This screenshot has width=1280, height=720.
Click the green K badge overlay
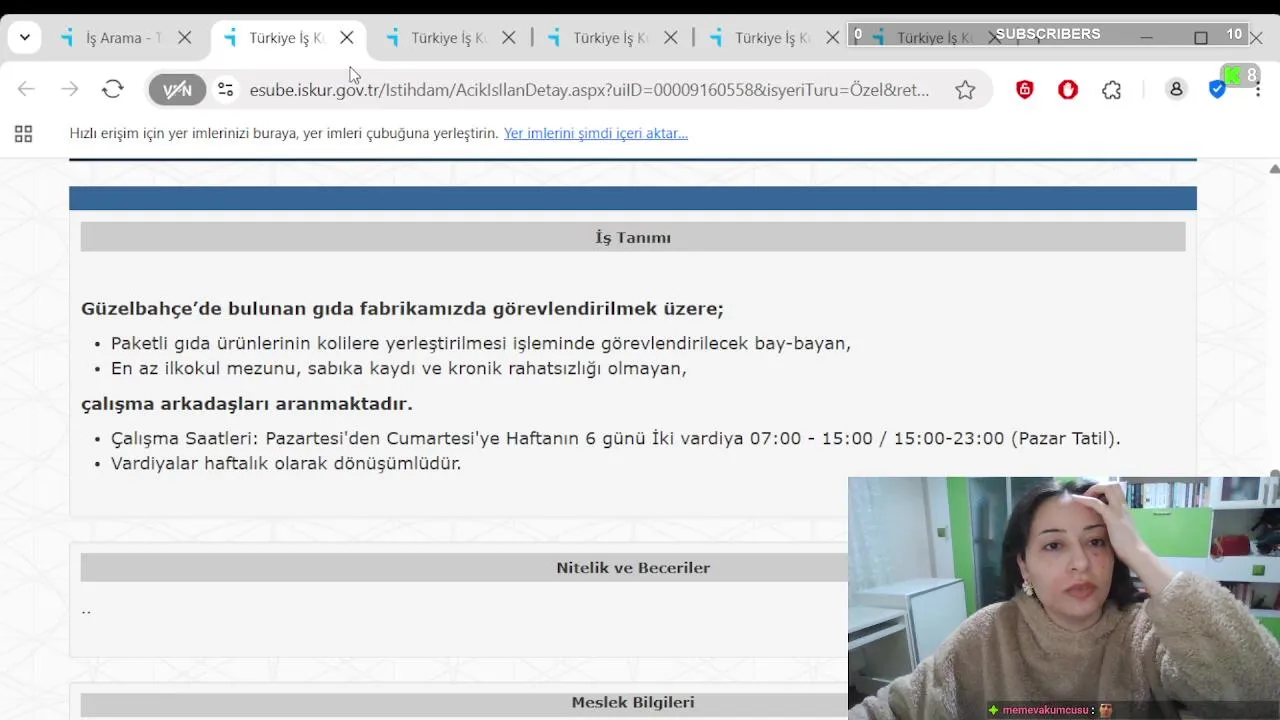click(1241, 75)
